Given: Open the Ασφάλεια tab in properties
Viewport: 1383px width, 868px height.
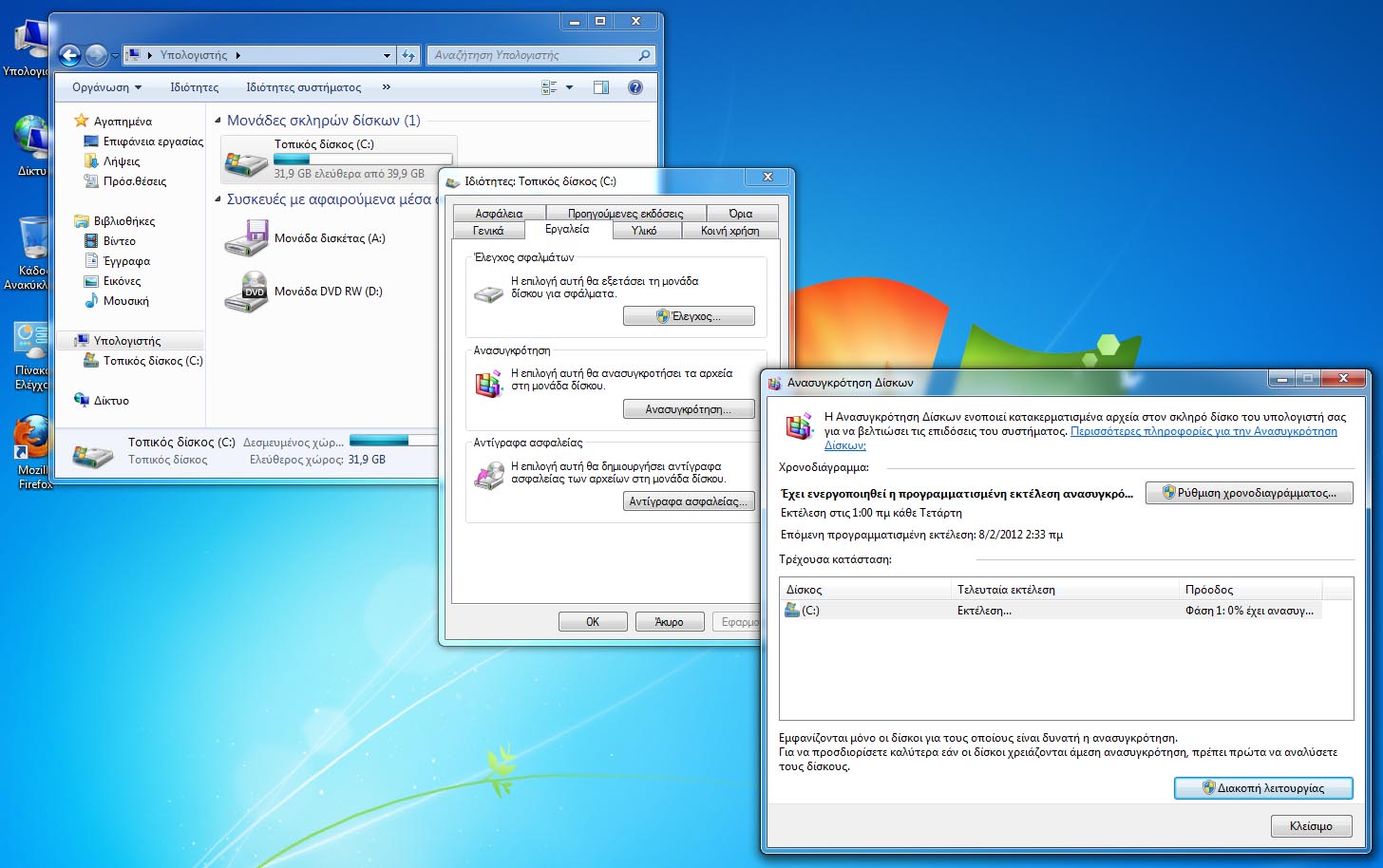Looking at the screenshot, I should coord(499,214).
